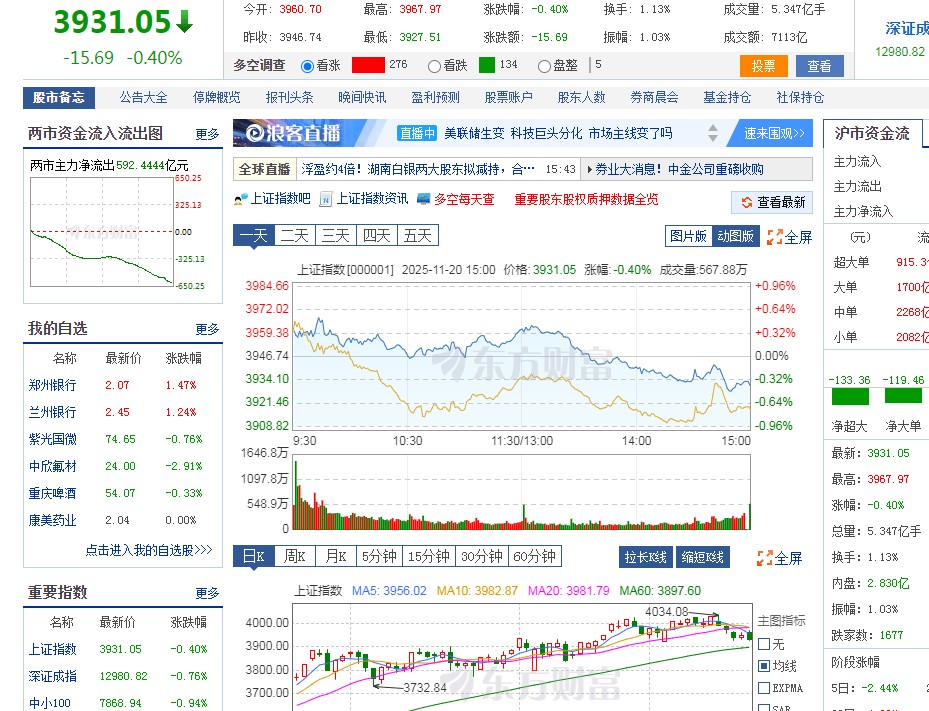The image size is (929, 711).
Task: Click the 多空每天查 monitor icon
Action: coord(421,198)
